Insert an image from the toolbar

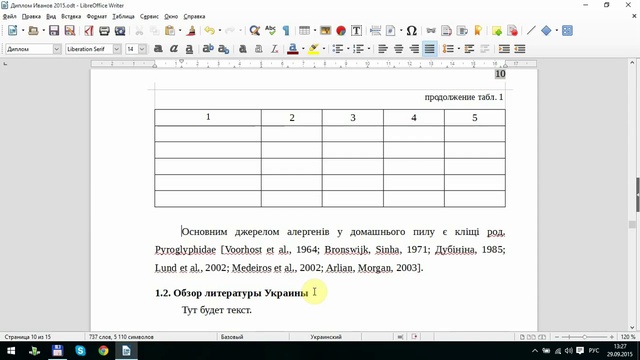pos(325,31)
